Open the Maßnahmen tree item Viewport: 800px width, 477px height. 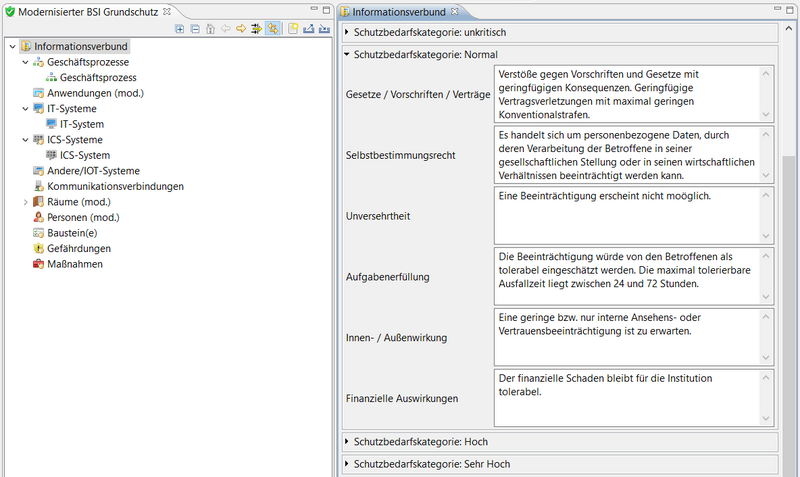pos(75,264)
